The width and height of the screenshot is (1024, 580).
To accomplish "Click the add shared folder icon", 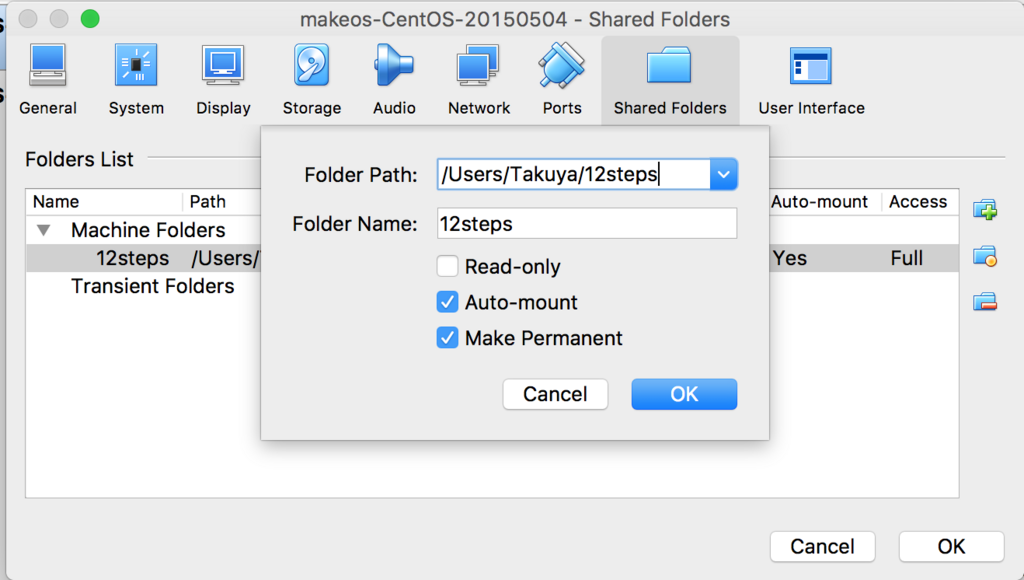I will point(985,210).
